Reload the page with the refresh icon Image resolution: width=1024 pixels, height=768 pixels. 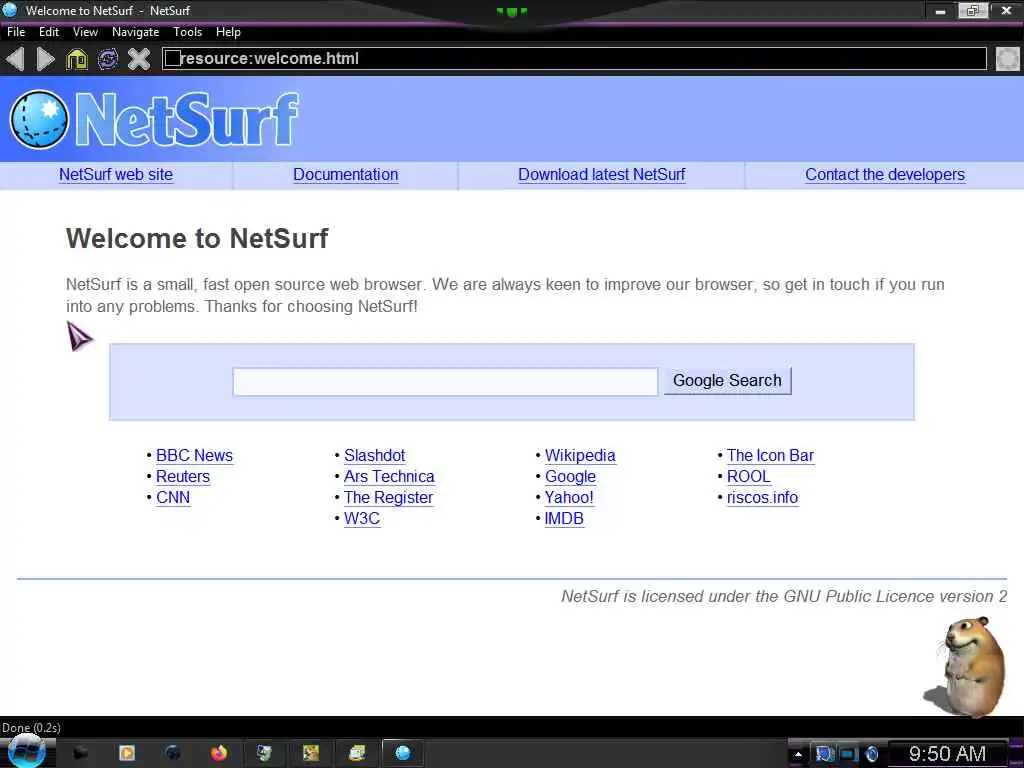tap(108, 59)
